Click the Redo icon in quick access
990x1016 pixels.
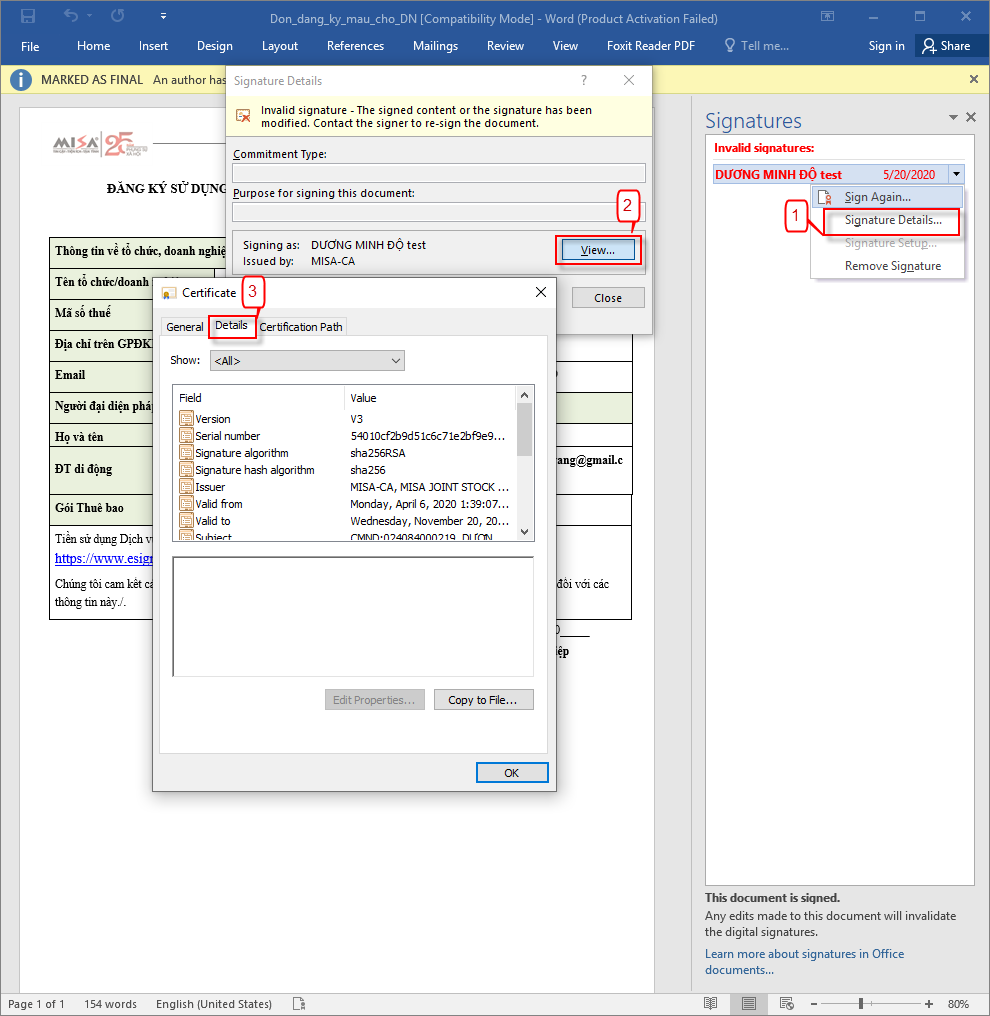(x=118, y=17)
